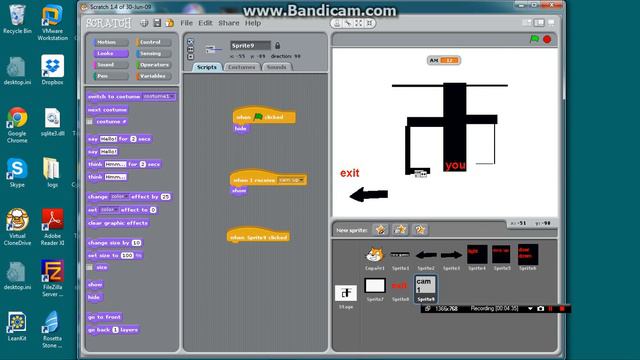Set rotation style to can rotate
Image resolution: width=640 pixels, height=360 pixels.
click(x=190, y=42)
